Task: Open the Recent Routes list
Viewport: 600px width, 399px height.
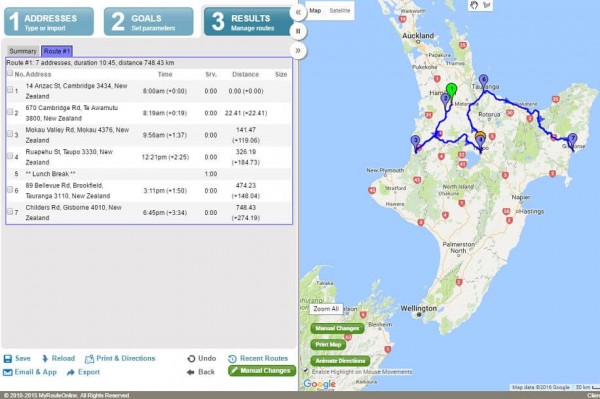Action: (x=258, y=358)
